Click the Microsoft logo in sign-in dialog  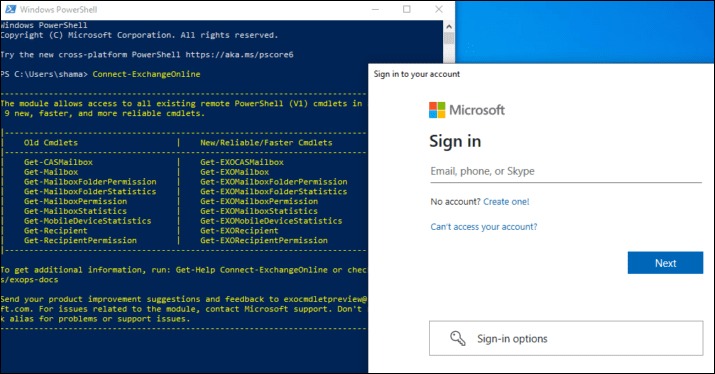(467, 110)
